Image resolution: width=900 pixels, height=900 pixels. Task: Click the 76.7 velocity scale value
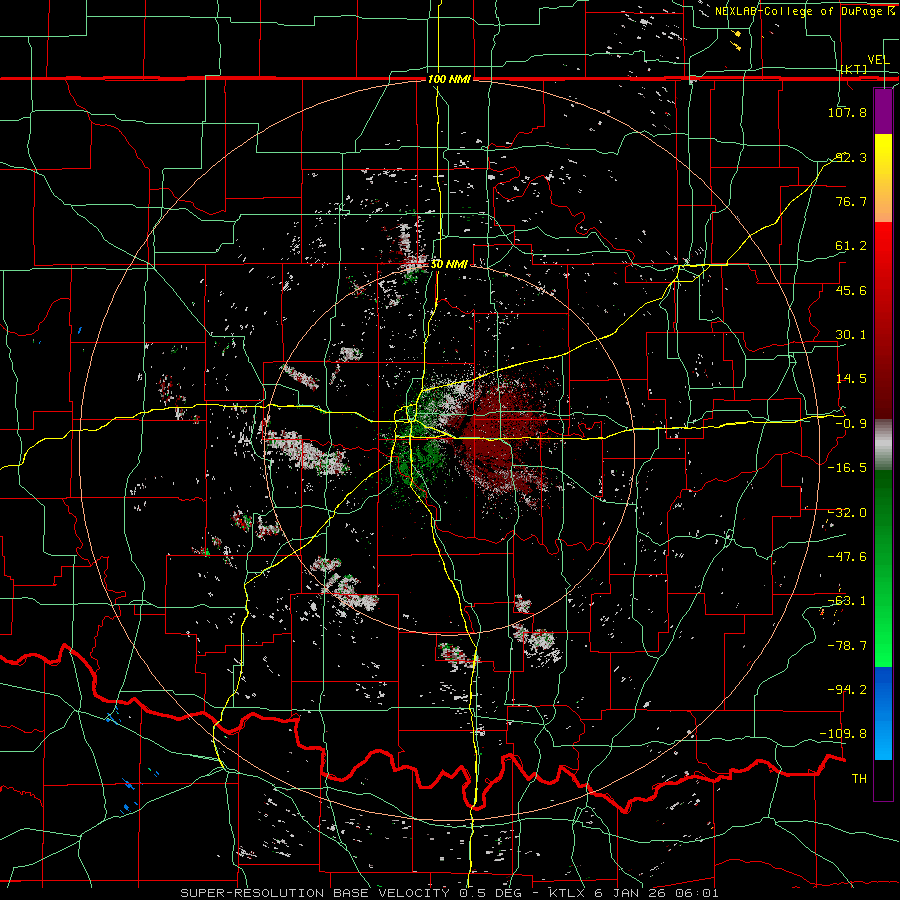851,201
